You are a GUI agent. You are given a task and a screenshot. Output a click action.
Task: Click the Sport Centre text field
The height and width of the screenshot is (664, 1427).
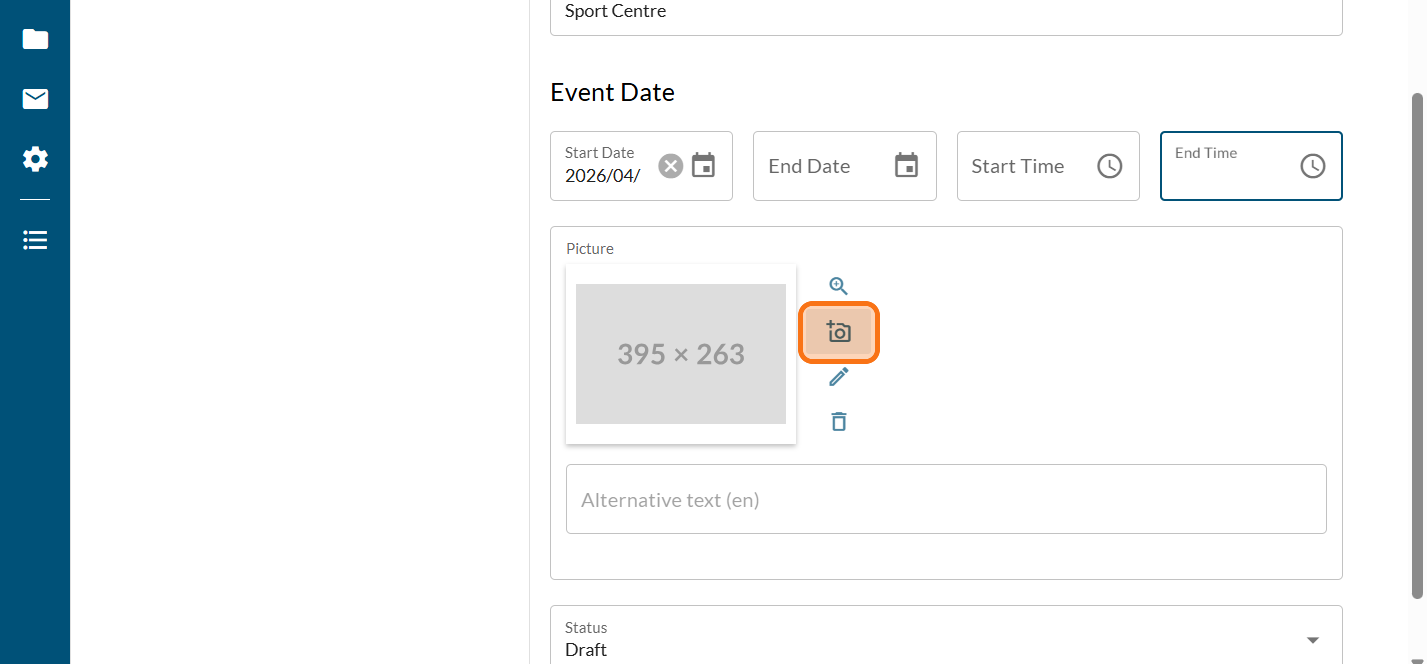[945, 14]
